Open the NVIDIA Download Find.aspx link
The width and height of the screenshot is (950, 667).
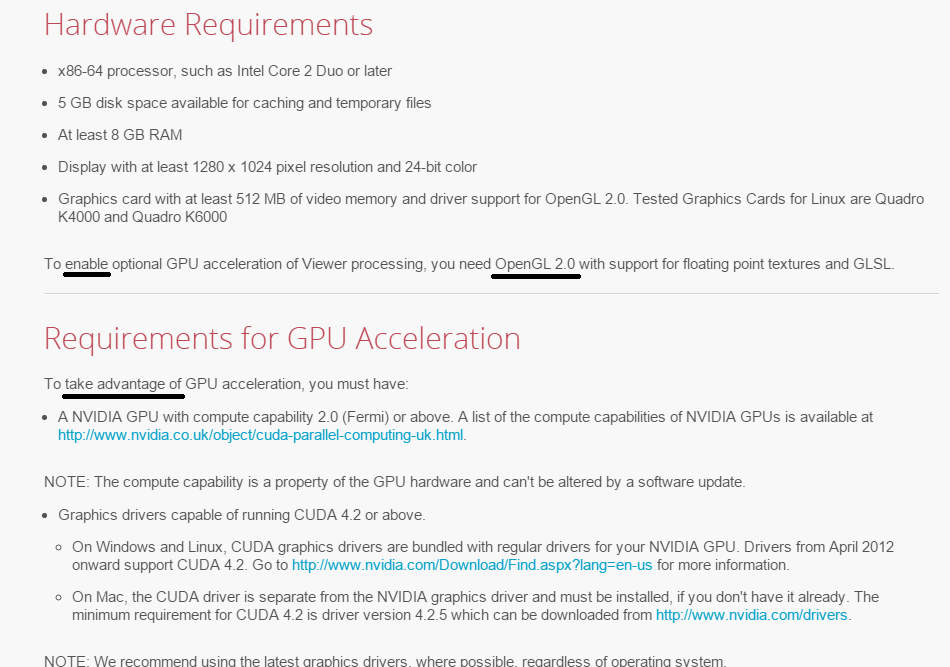[472, 565]
